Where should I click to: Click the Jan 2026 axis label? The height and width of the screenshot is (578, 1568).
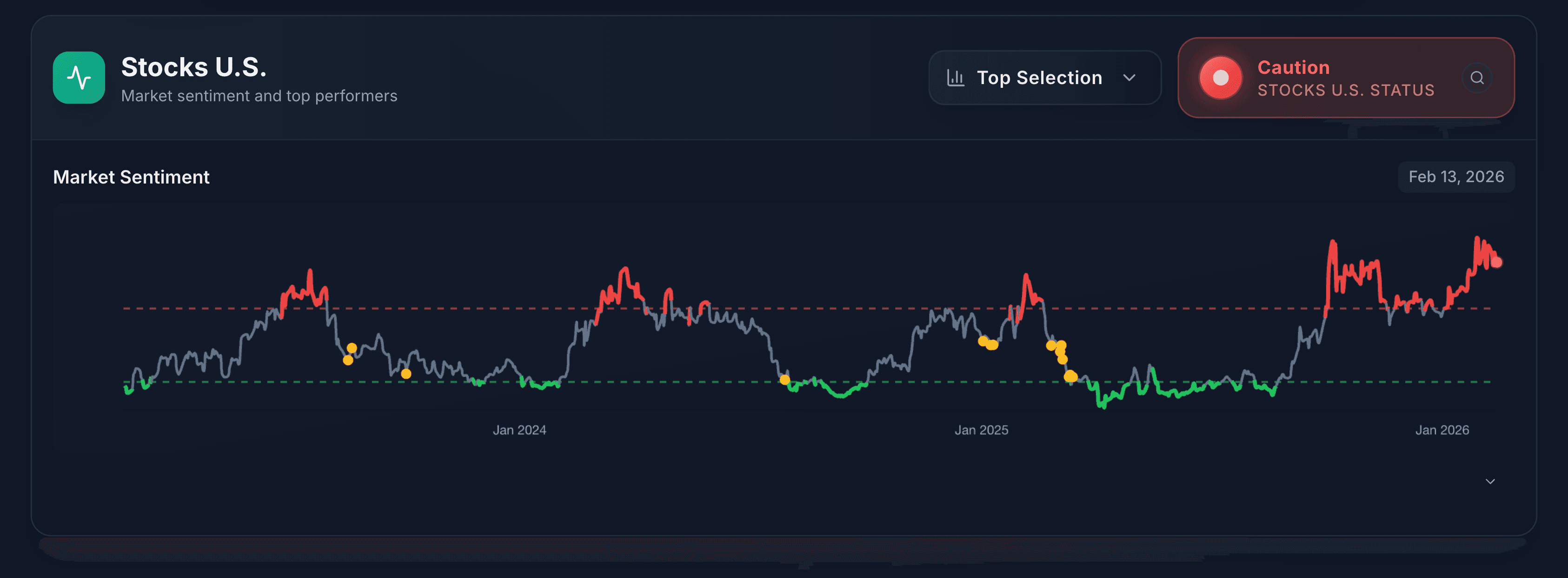[1442, 430]
